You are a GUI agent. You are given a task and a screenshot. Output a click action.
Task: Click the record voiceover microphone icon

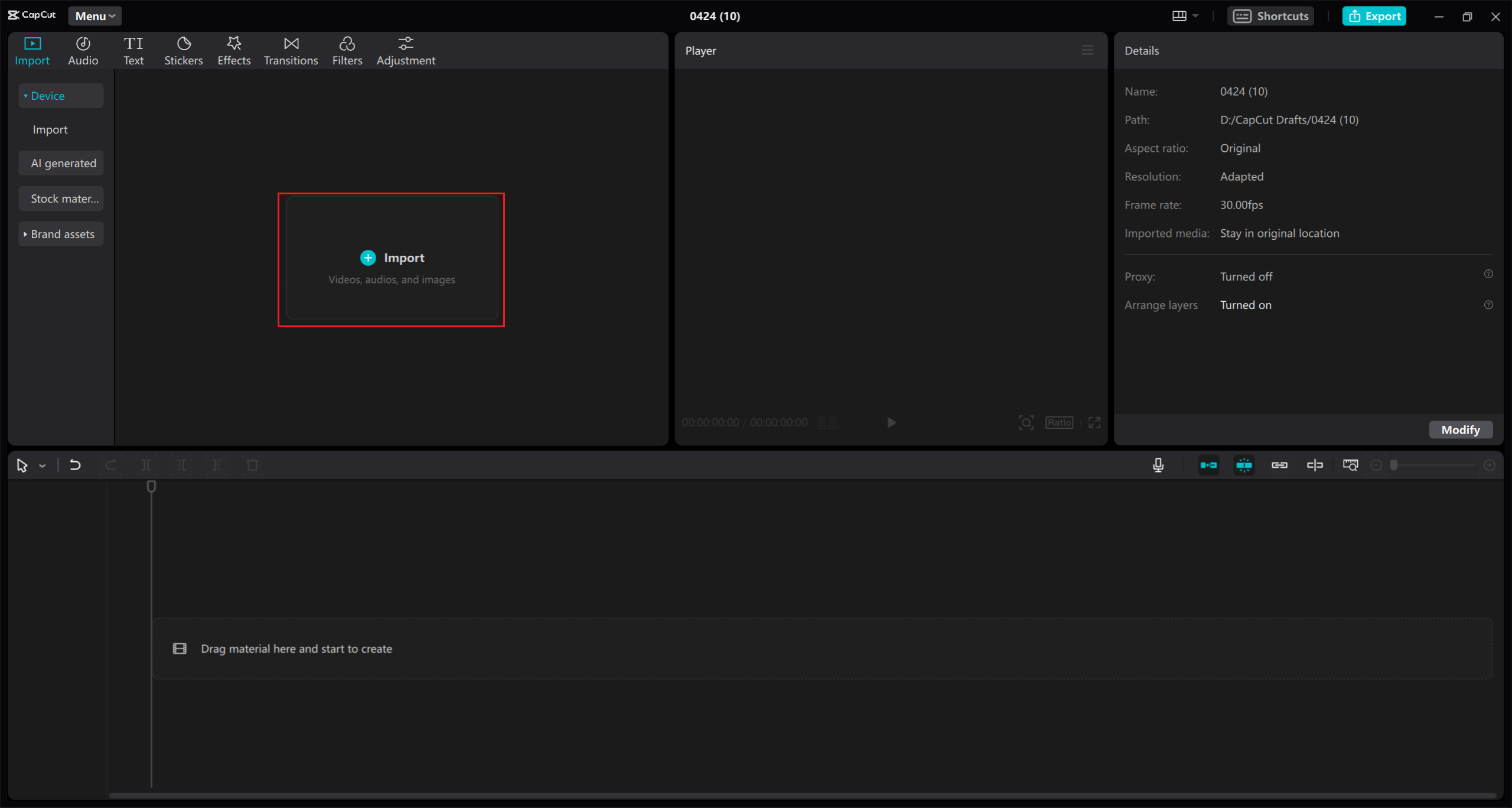point(1159,465)
